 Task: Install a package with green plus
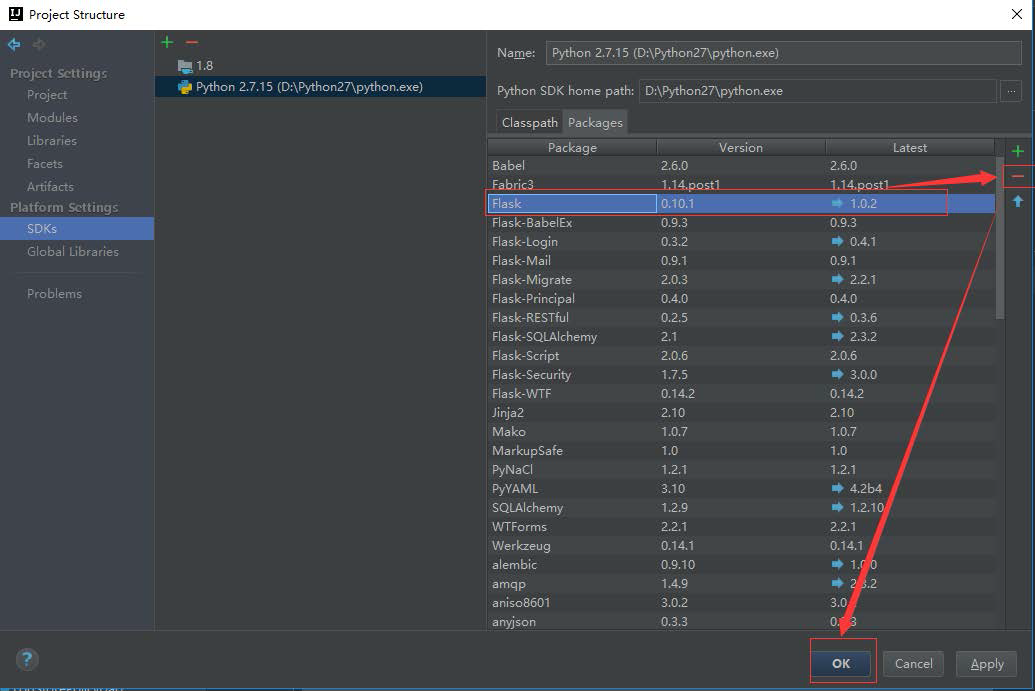[1018, 151]
